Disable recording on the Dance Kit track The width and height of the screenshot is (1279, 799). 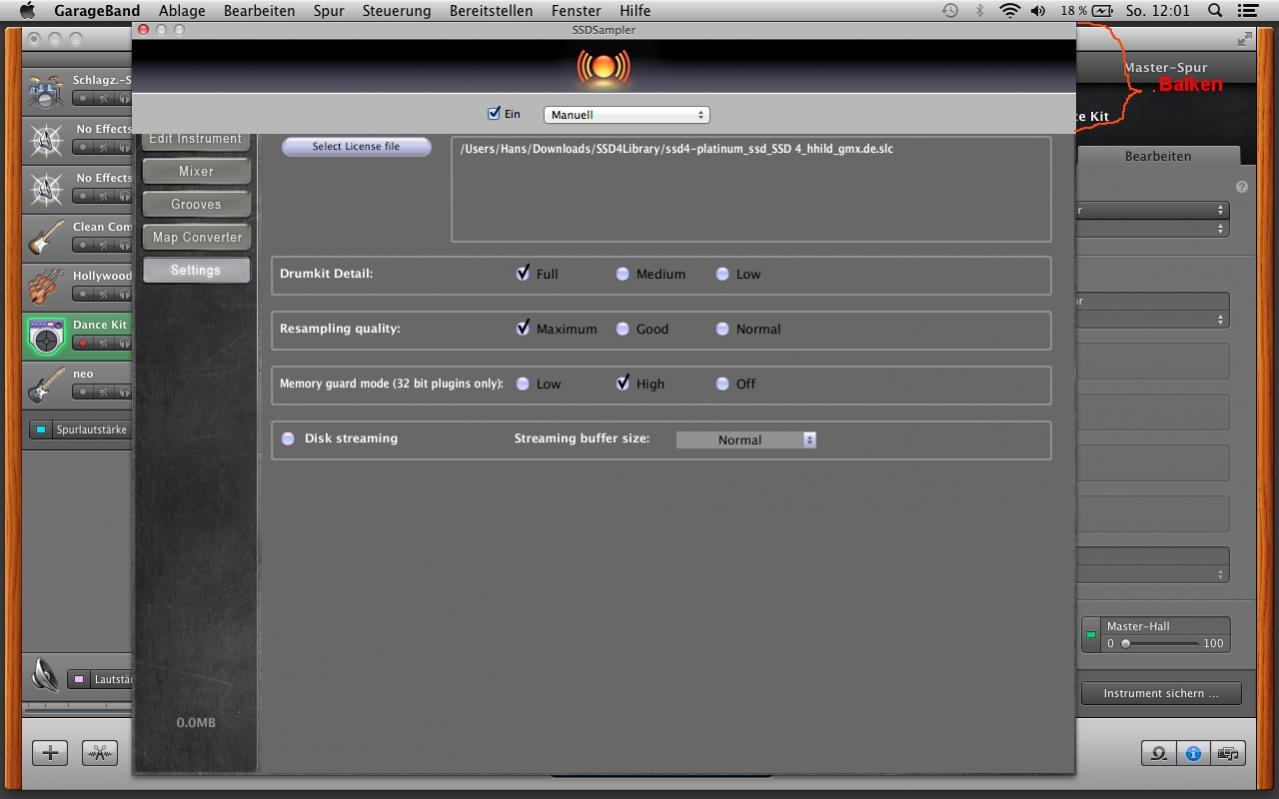pyautogui.click(x=83, y=343)
